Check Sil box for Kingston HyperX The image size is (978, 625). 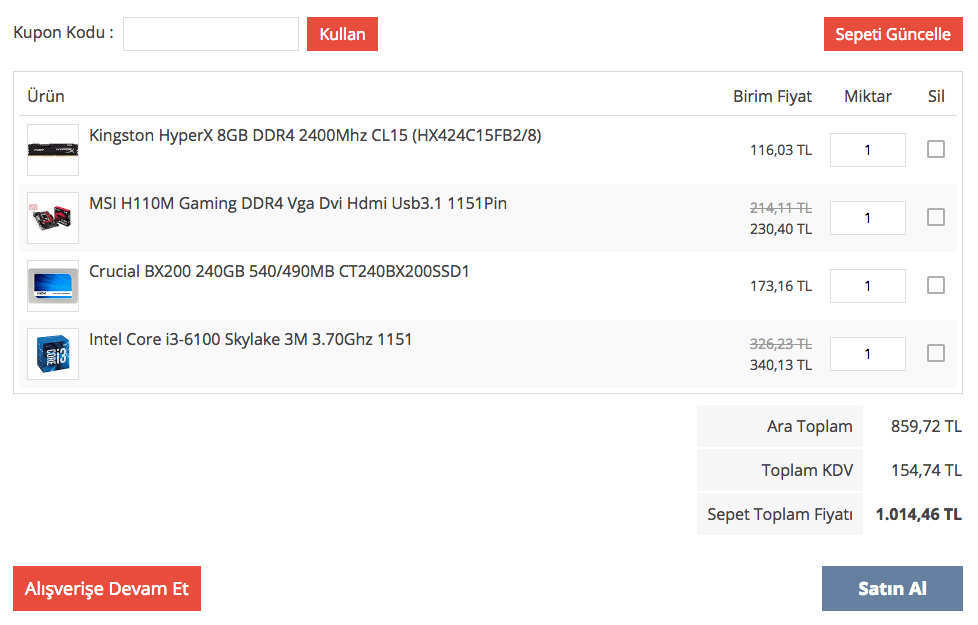pyautogui.click(x=936, y=149)
